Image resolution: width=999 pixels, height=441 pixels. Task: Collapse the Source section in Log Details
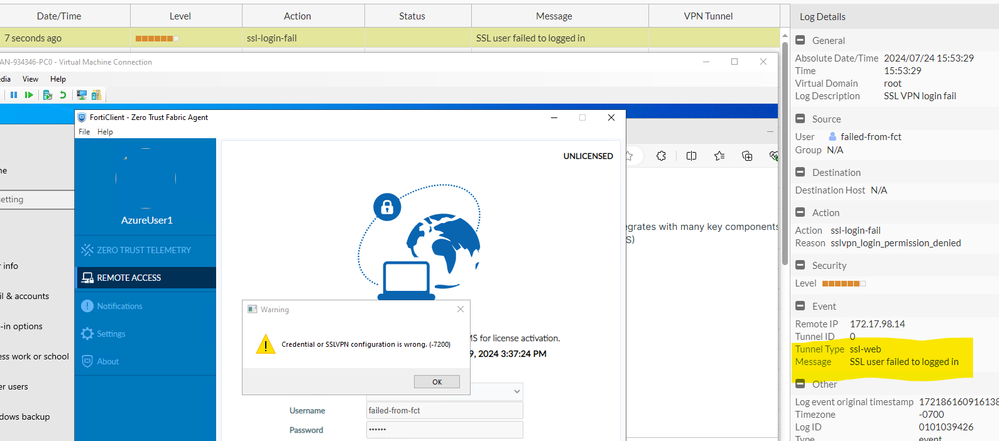tap(800, 119)
